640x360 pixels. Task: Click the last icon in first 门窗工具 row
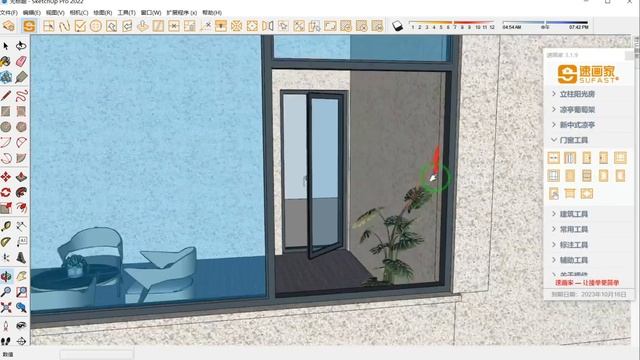[620, 158]
